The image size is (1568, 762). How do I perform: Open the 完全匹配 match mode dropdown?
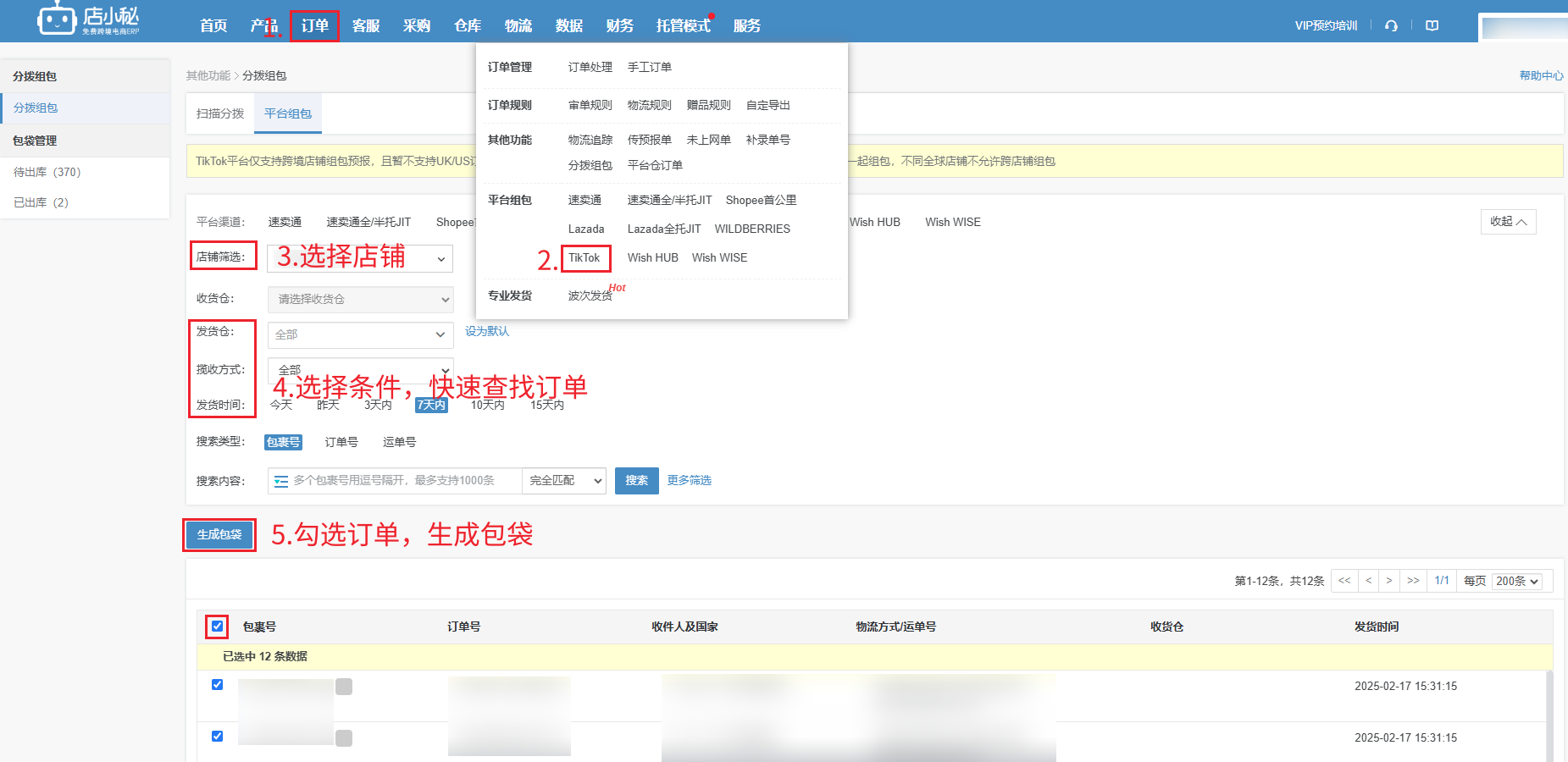click(564, 481)
